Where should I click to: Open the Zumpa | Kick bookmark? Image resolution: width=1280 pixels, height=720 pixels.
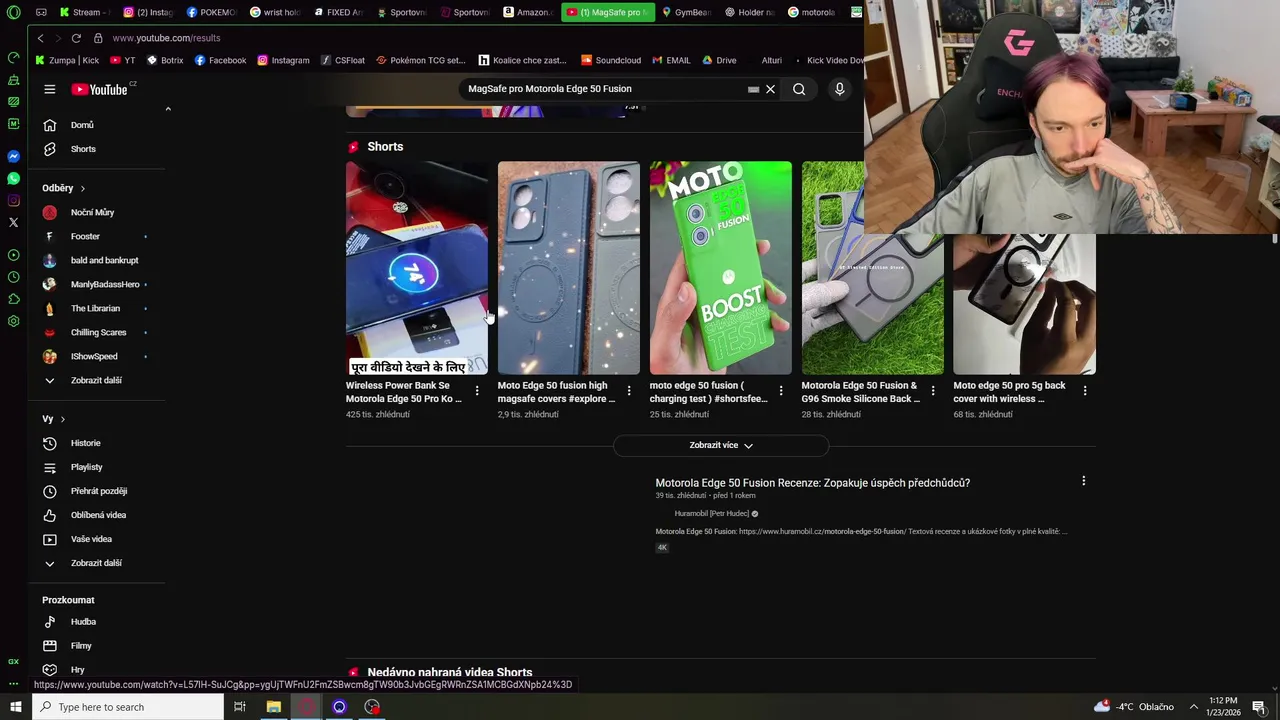[x=67, y=60]
